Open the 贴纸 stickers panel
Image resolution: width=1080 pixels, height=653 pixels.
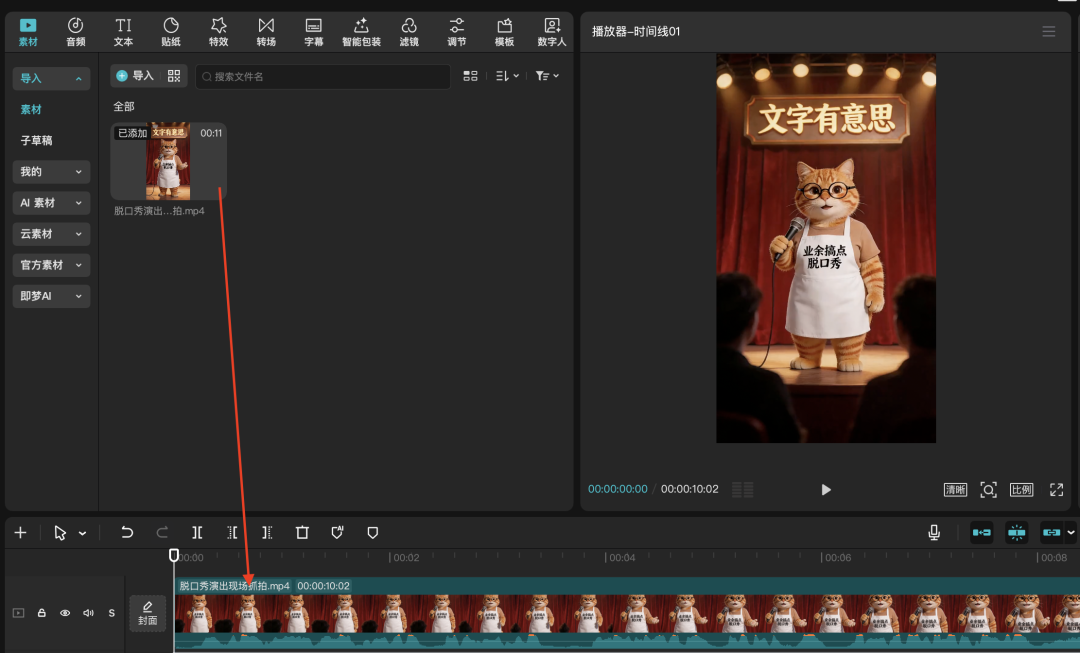(171, 32)
